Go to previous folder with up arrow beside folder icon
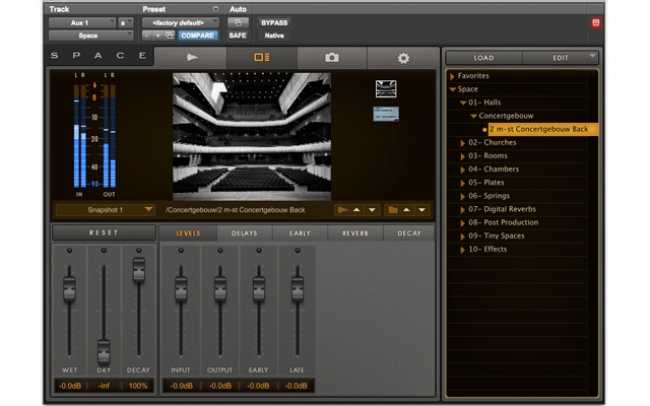Screen dimensions: 650x406 tap(407, 210)
